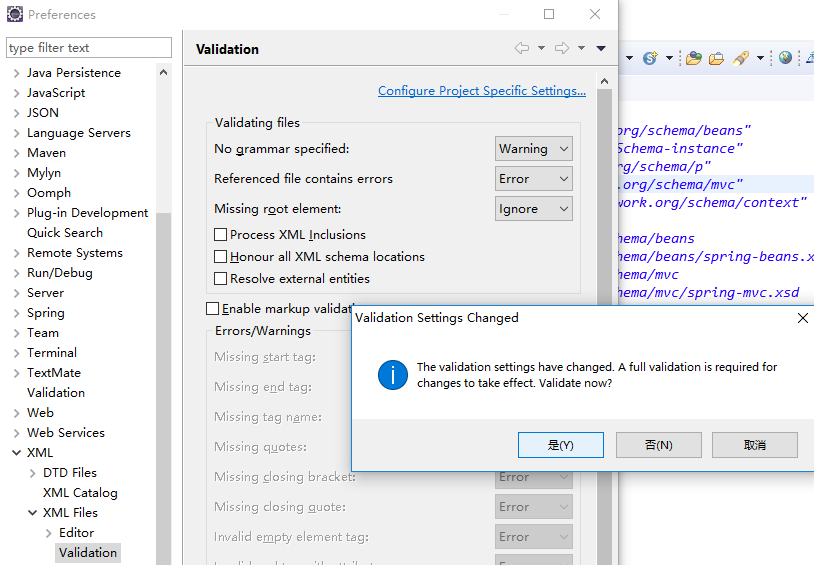
Task: Click 'Schema-instance"' line in Eclipse editor
Action: [680, 149]
